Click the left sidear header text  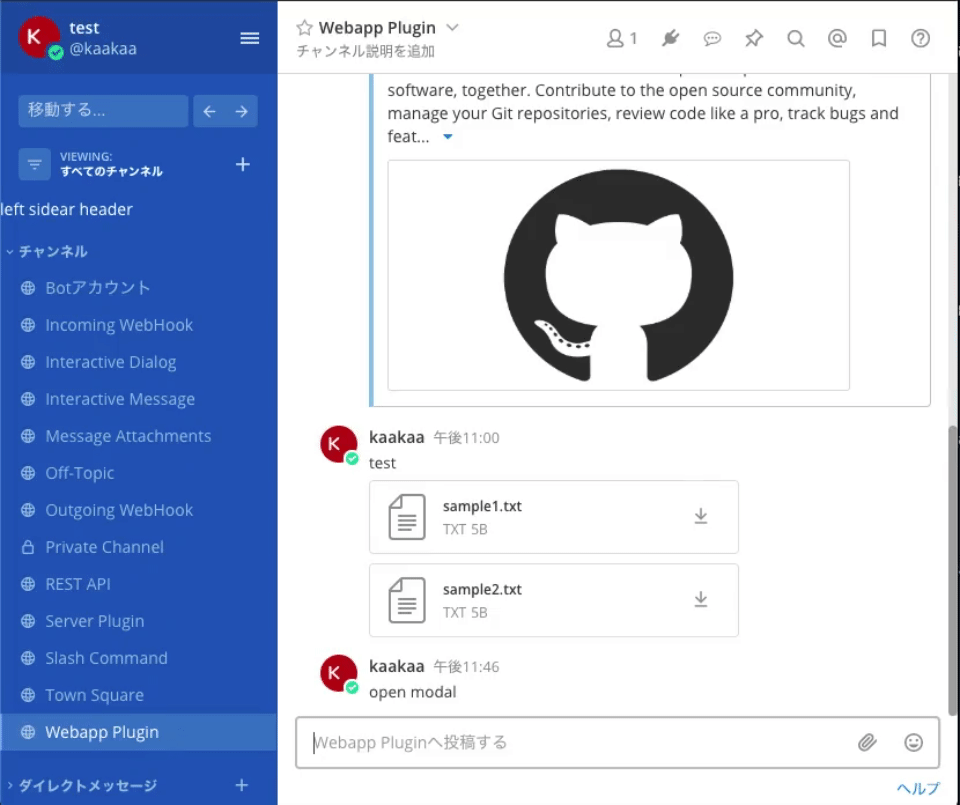(67, 209)
